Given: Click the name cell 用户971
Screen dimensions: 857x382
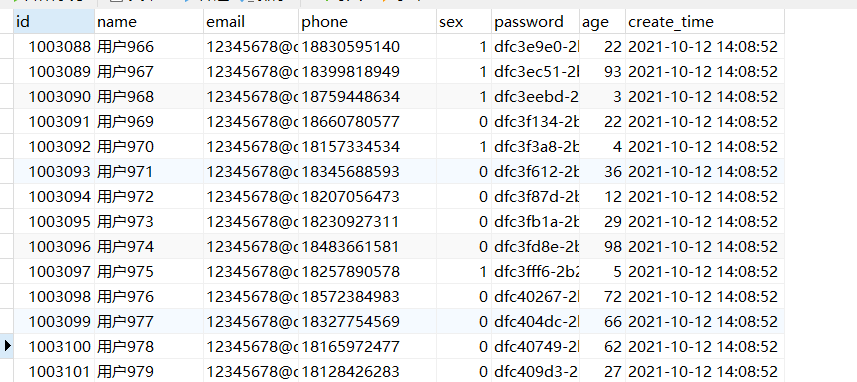Looking at the screenshot, I should point(149,172).
